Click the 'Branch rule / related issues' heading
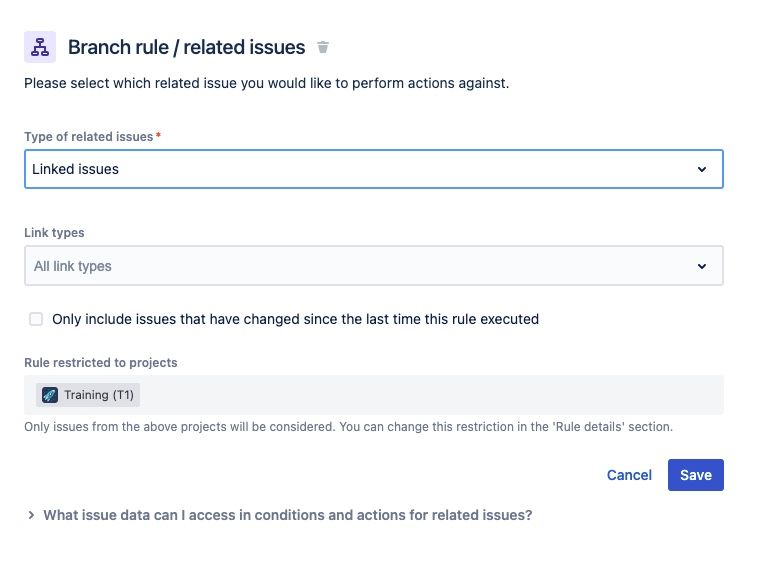Image resolution: width=764 pixels, height=569 pixels. coord(186,47)
